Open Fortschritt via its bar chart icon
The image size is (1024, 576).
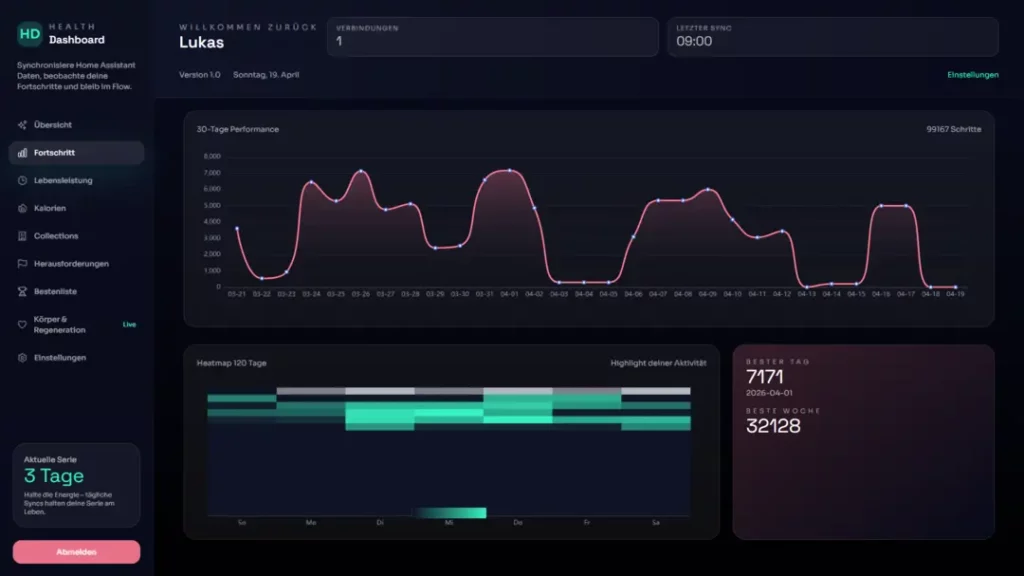coord(22,152)
